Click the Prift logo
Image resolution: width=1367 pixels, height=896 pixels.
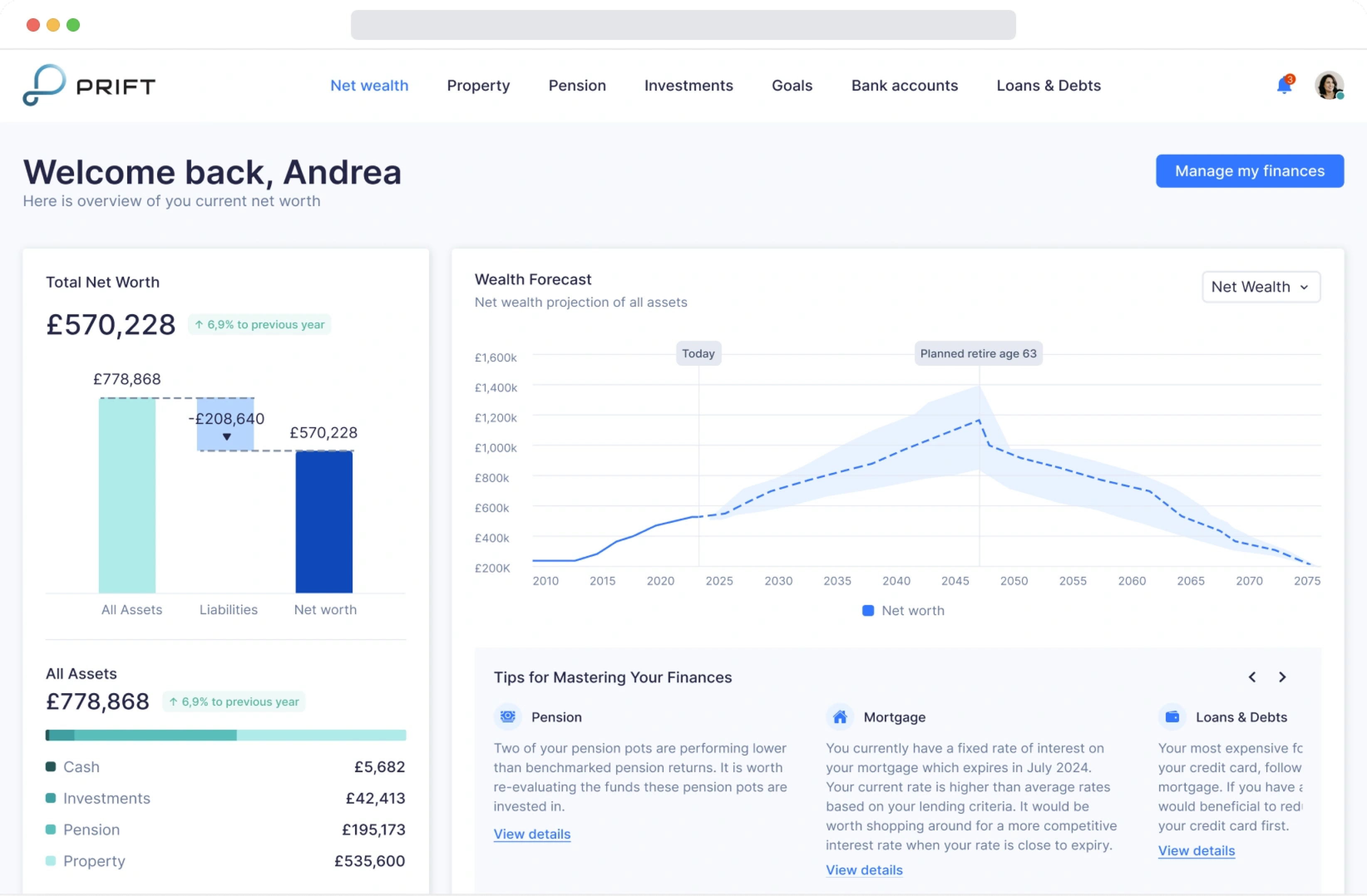[89, 86]
